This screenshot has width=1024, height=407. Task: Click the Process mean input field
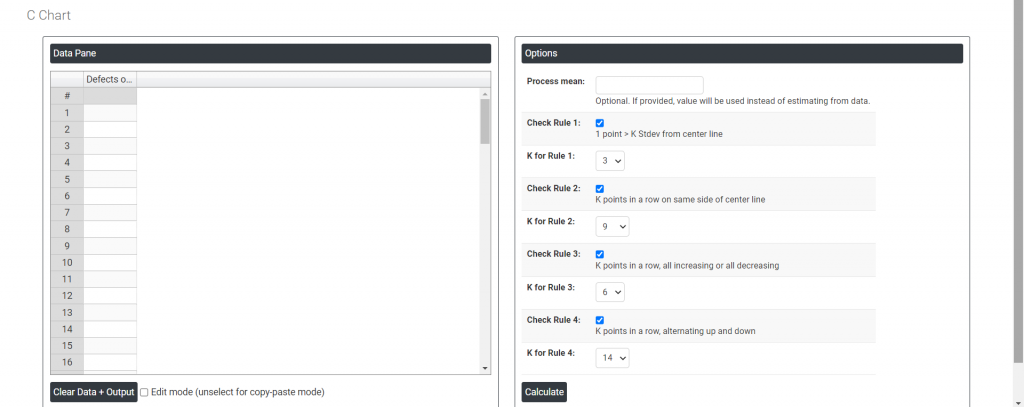click(649, 85)
